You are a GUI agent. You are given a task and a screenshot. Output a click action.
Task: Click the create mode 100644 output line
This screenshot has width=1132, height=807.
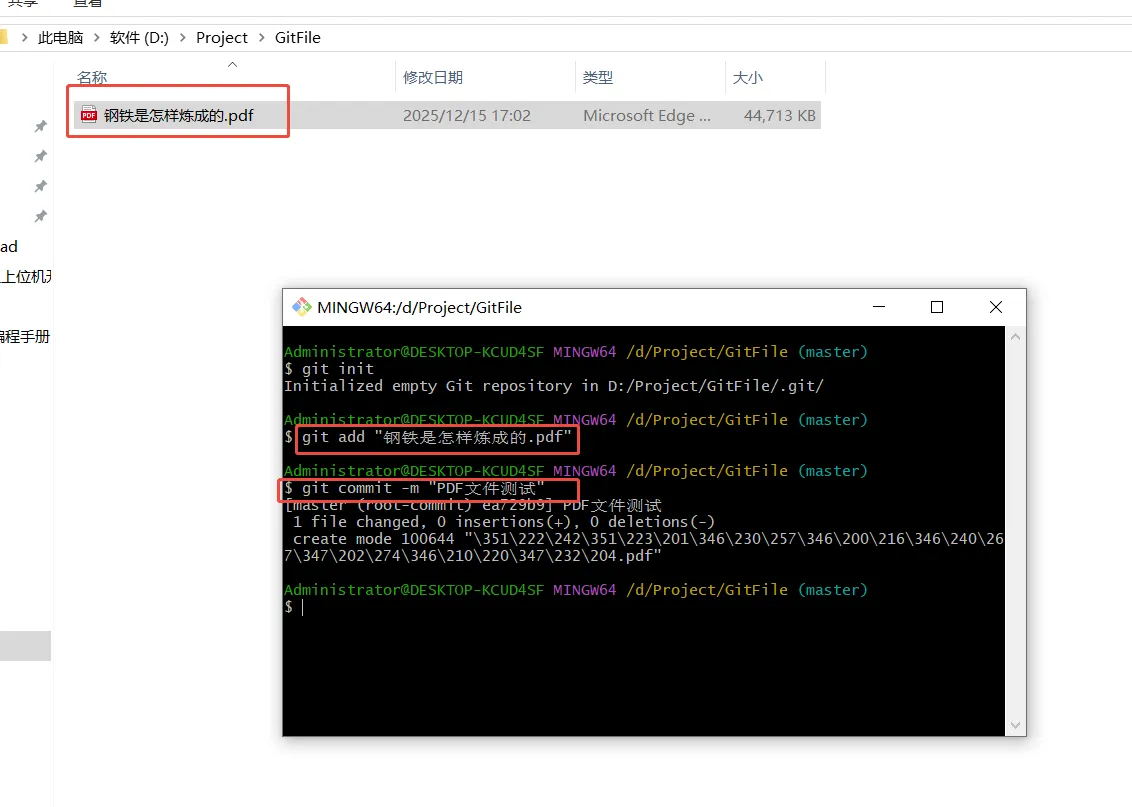644,547
